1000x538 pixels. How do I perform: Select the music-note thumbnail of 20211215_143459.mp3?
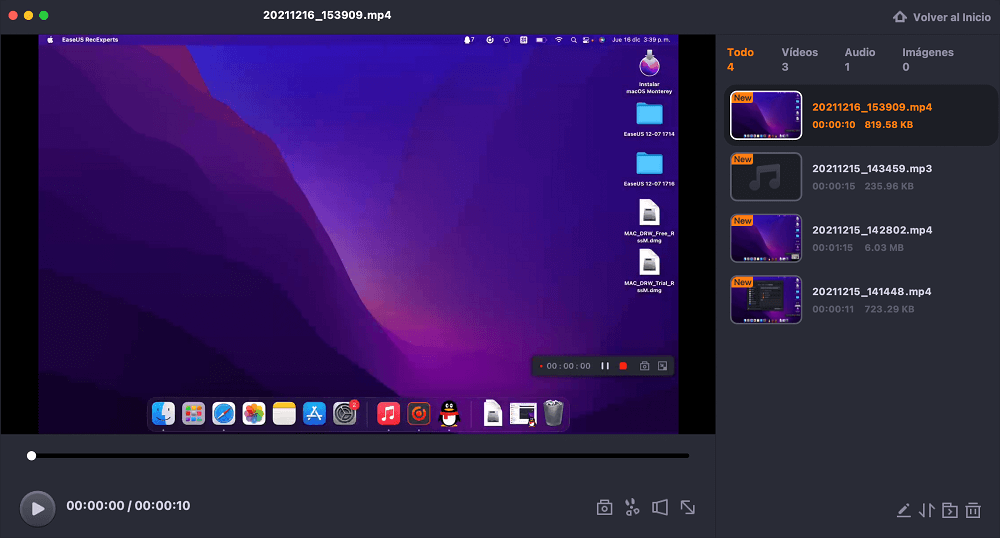coord(766,177)
